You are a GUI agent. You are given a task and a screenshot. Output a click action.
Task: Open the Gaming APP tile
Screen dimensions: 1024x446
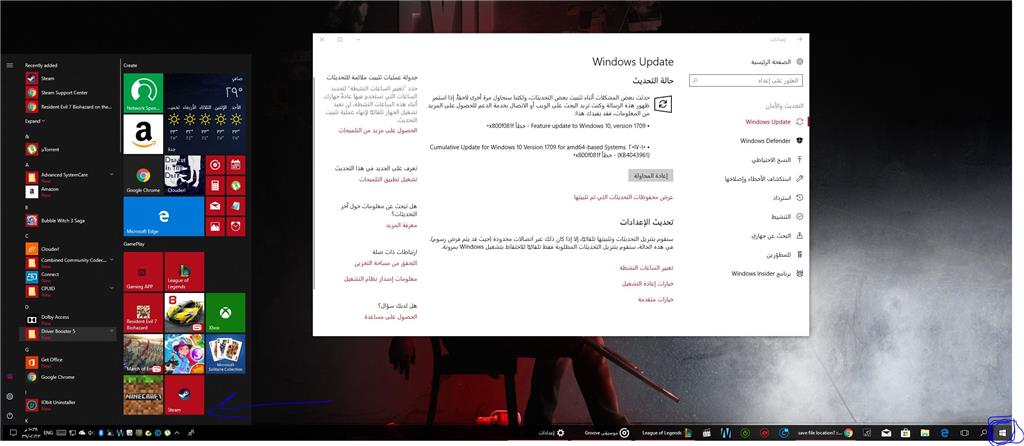[x=143, y=272]
